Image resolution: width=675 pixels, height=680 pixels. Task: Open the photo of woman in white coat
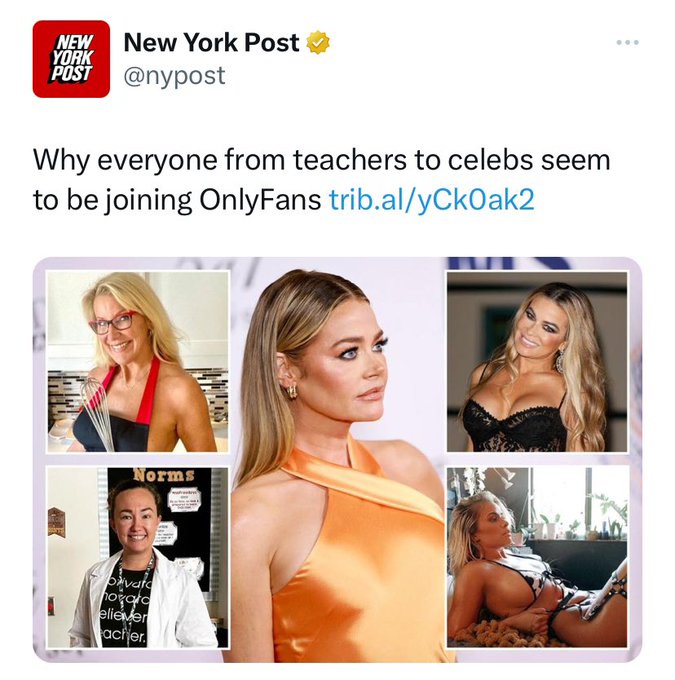pyautogui.click(x=138, y=557)
